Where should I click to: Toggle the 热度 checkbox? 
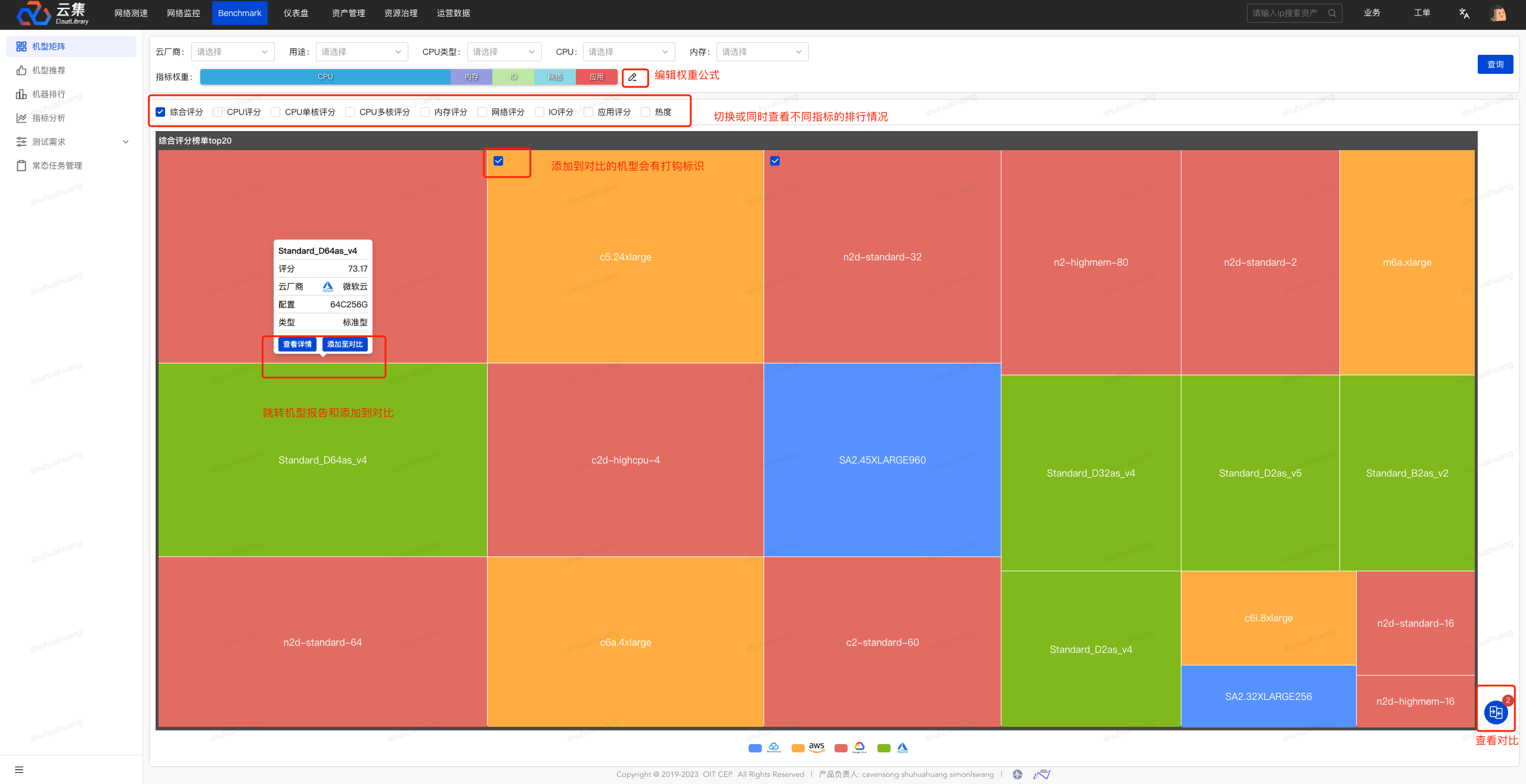coord(646,112)
